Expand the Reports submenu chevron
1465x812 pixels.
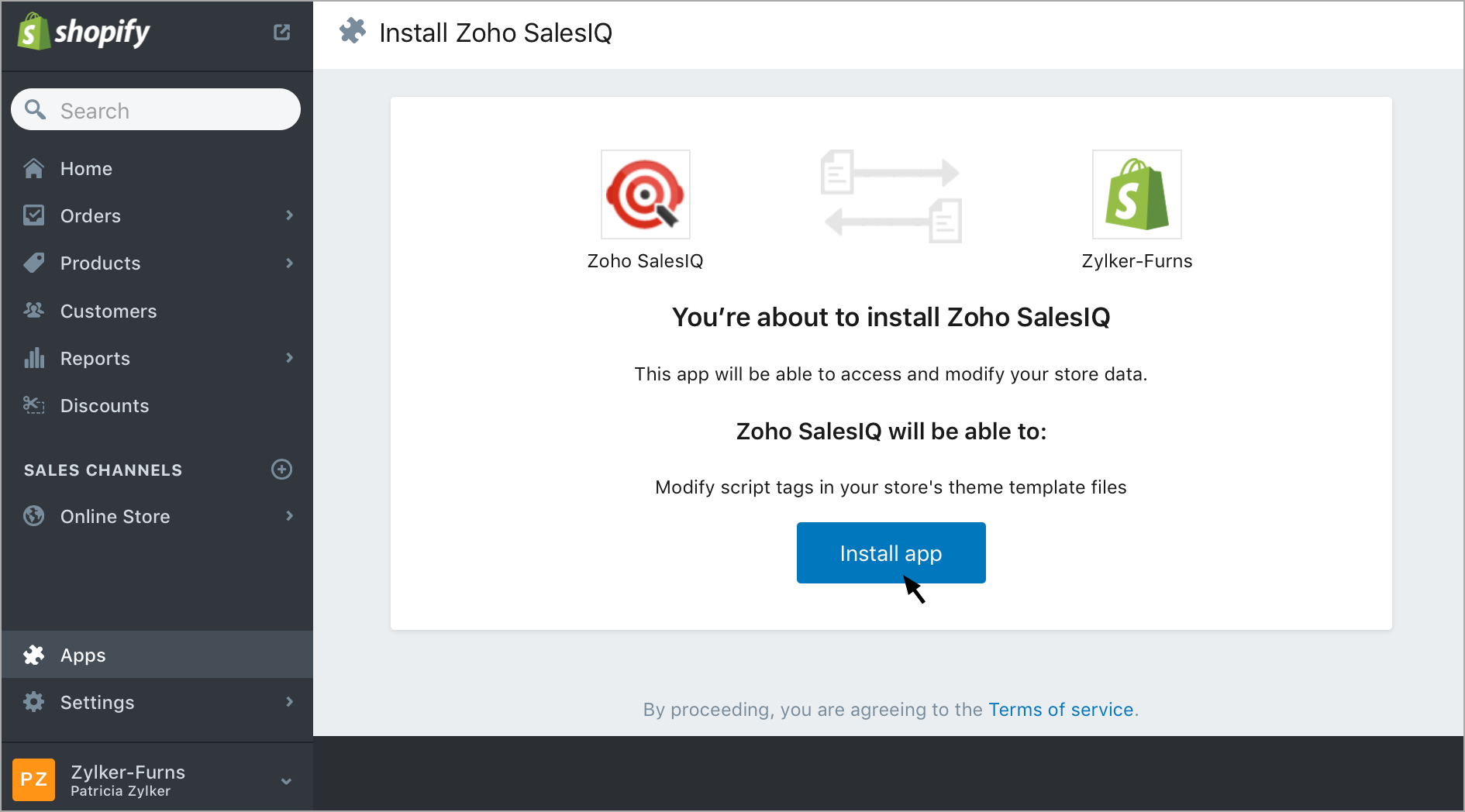click(x=289, y=358)
